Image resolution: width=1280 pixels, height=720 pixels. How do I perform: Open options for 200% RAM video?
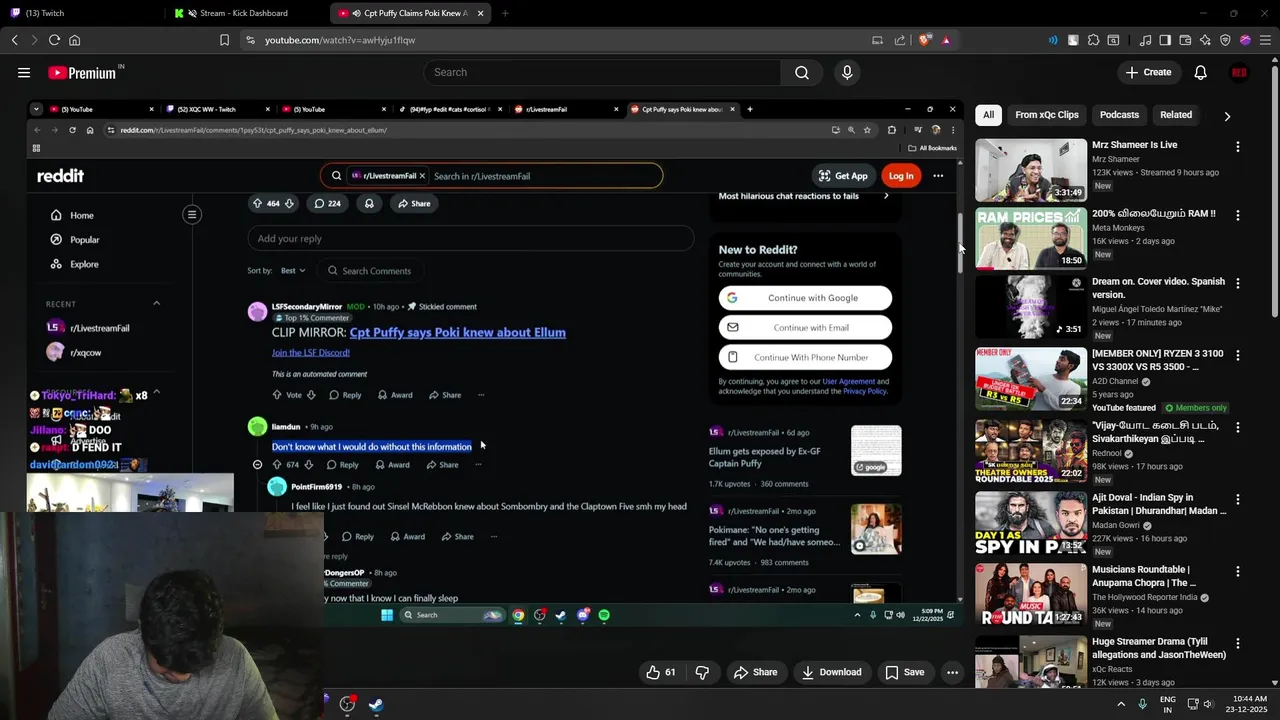coord(1237,215)
